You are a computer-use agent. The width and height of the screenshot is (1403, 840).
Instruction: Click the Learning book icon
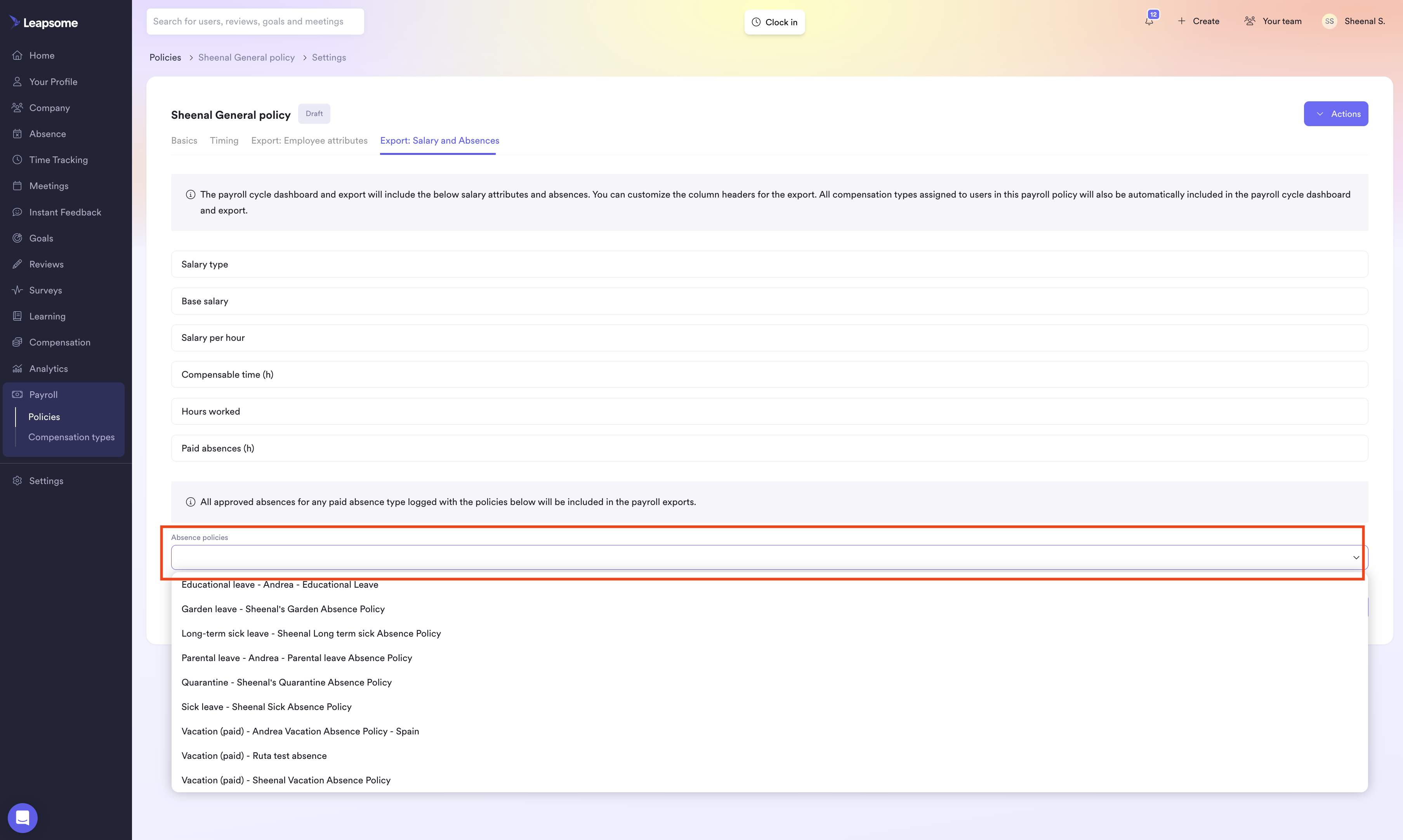(x=17, y=316)
